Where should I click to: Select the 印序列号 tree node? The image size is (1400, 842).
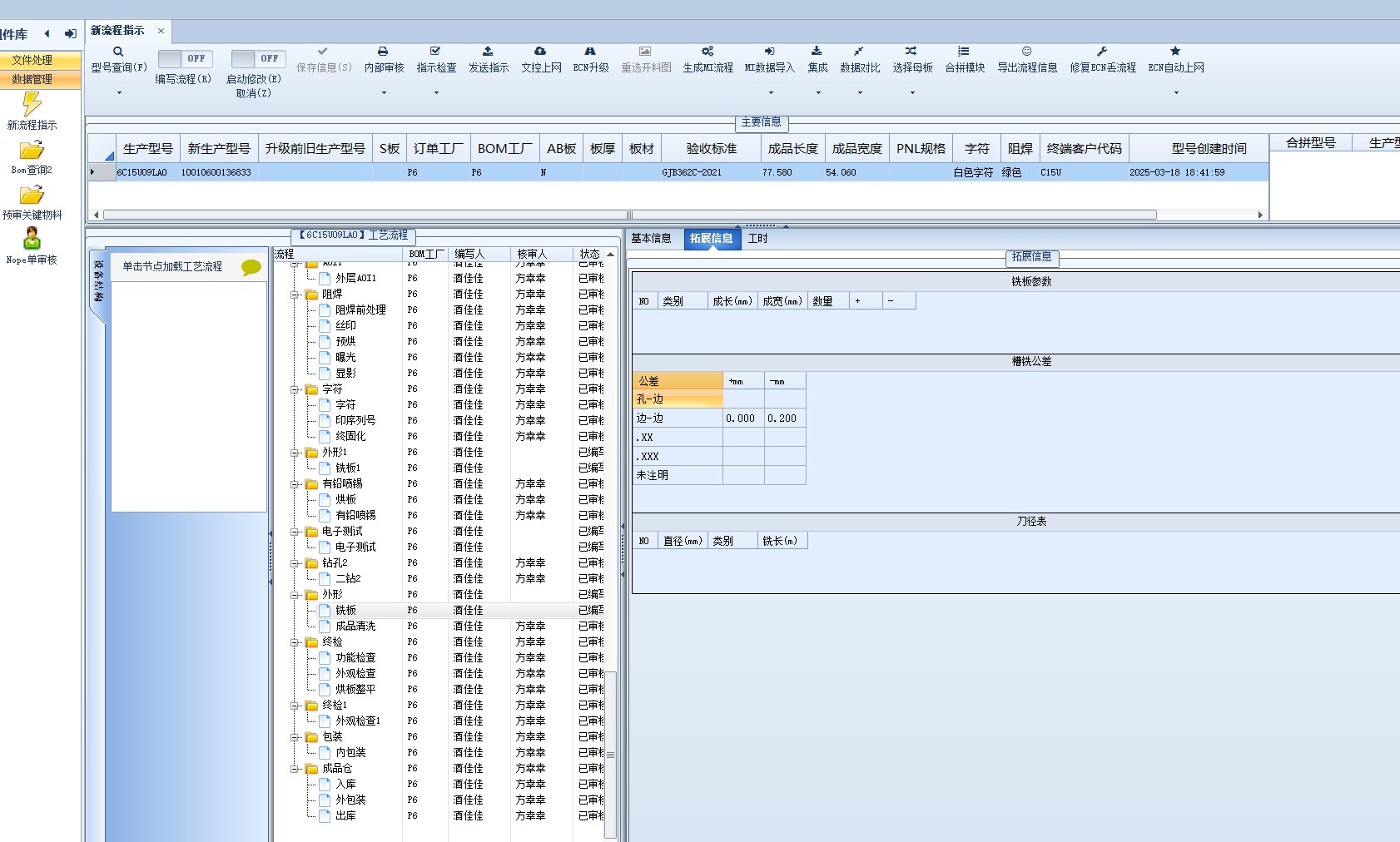355,421
